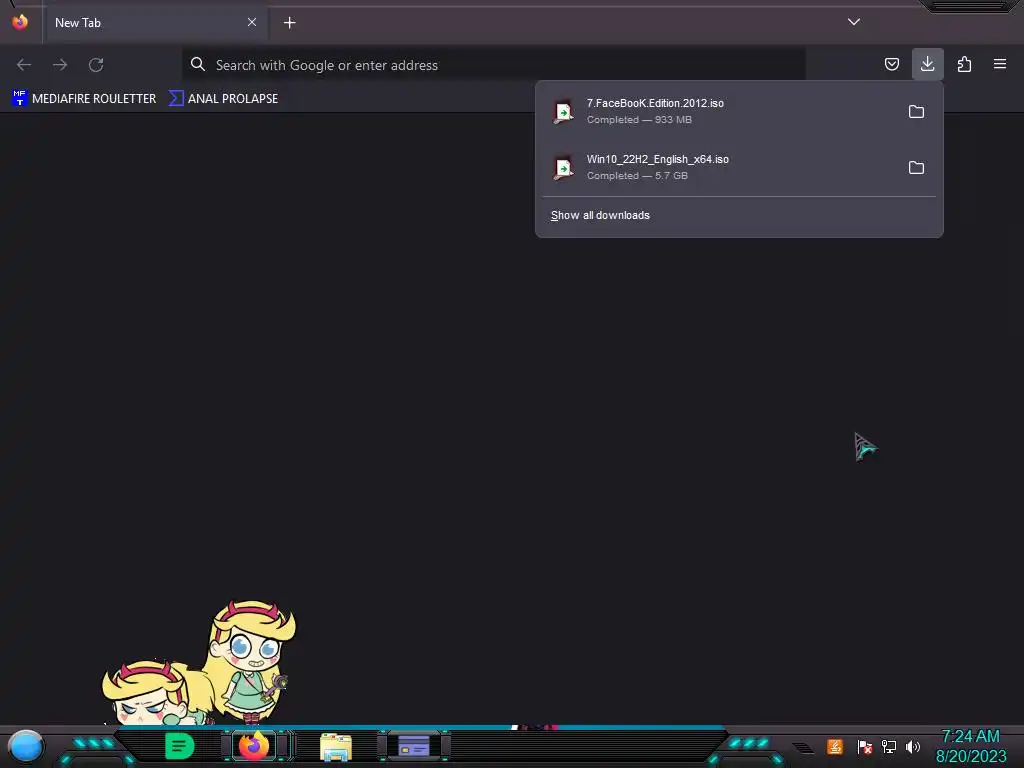The image size is (1024, 768).
Task: Open Action Center flag tray icon
Action: (865, 746)
